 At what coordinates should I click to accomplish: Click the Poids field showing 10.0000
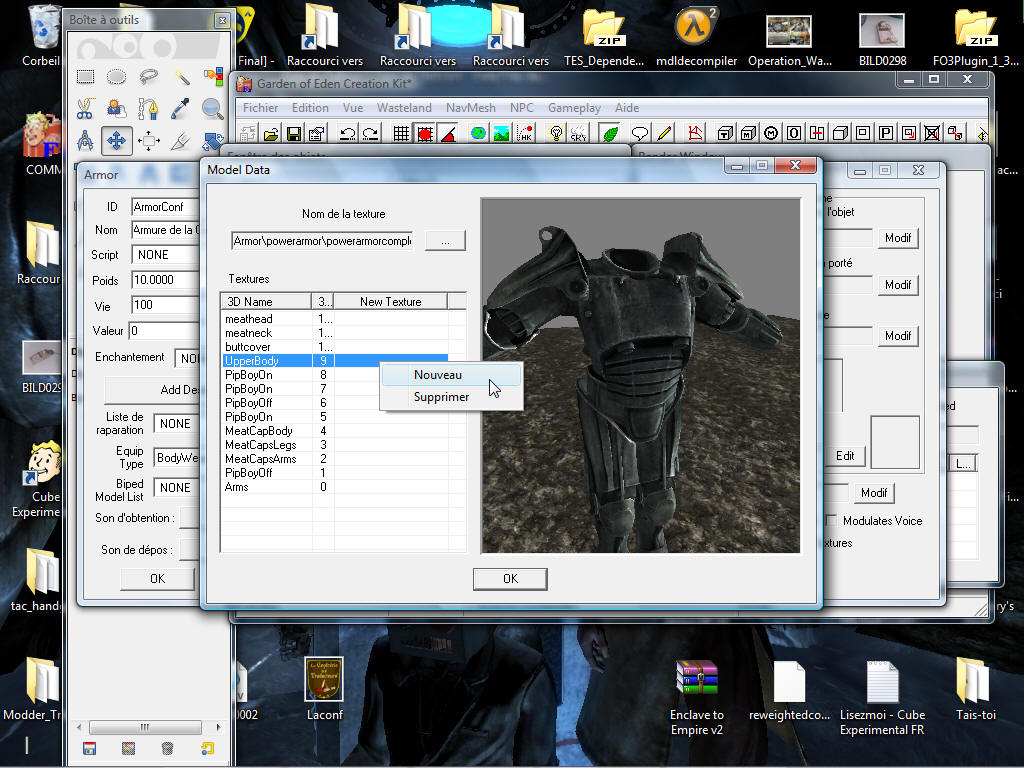click(x=165, y=280)
